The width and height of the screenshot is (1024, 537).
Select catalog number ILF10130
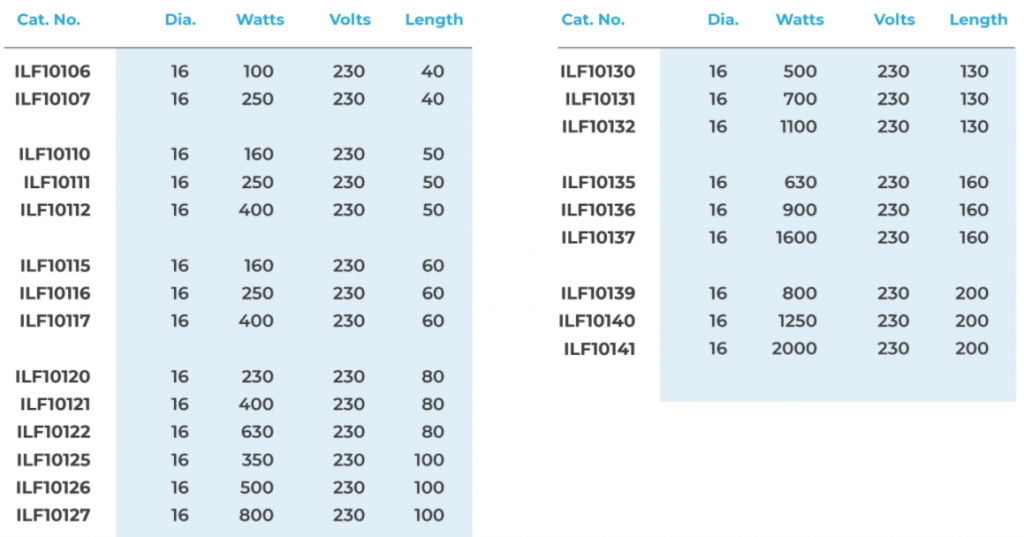(x=598, y=71)
